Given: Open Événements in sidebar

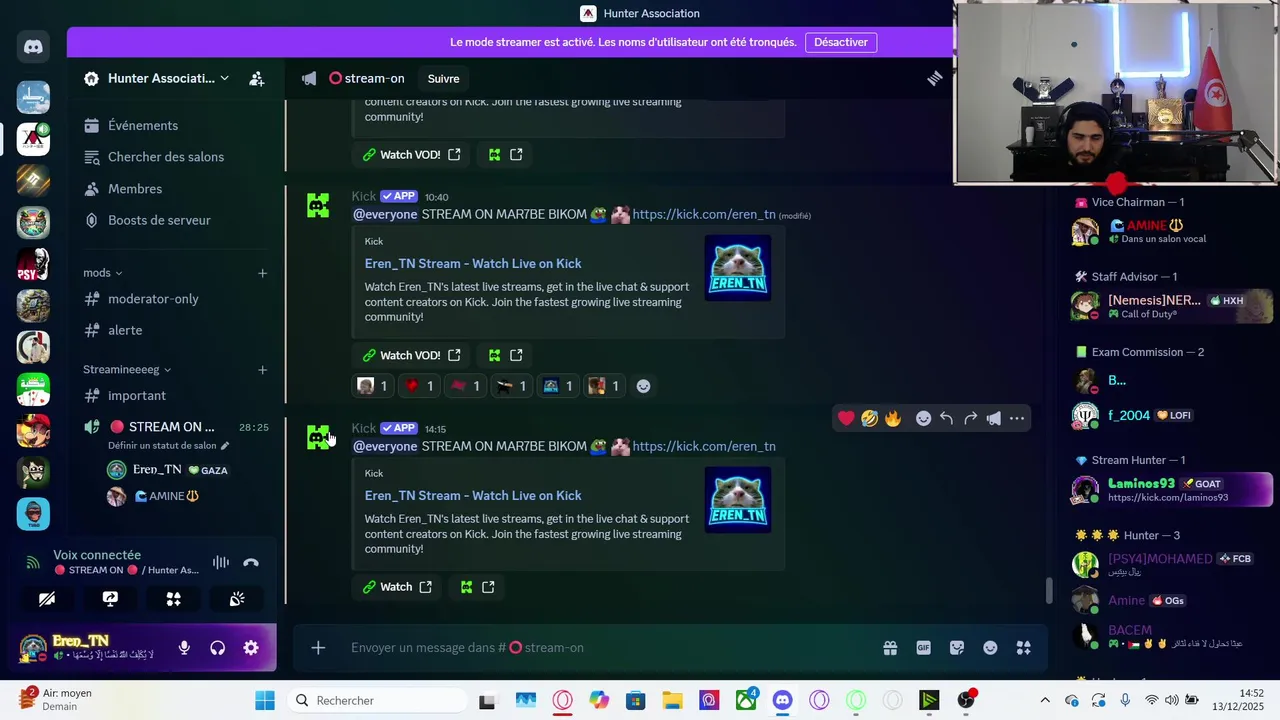Looking at the screenshot, I should coord(173,125).
